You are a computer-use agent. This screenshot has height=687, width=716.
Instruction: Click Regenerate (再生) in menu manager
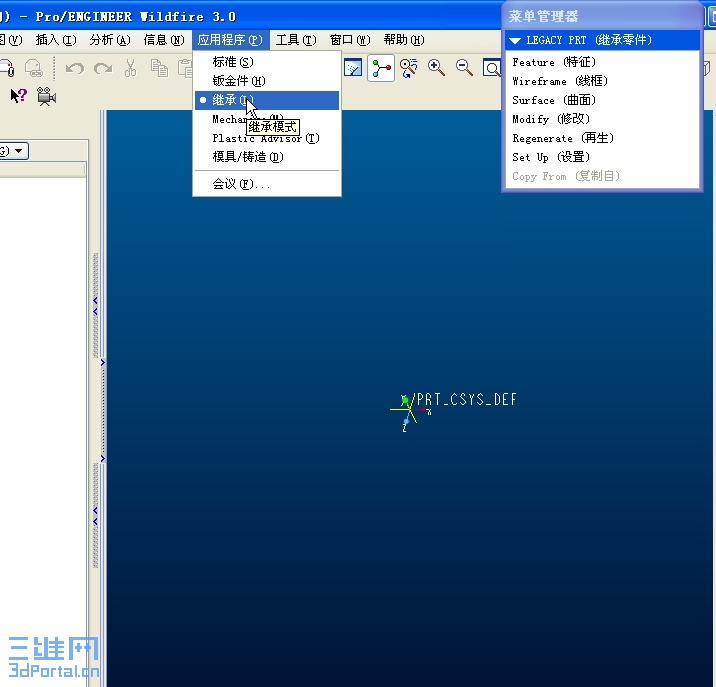[x=602, y=138]
